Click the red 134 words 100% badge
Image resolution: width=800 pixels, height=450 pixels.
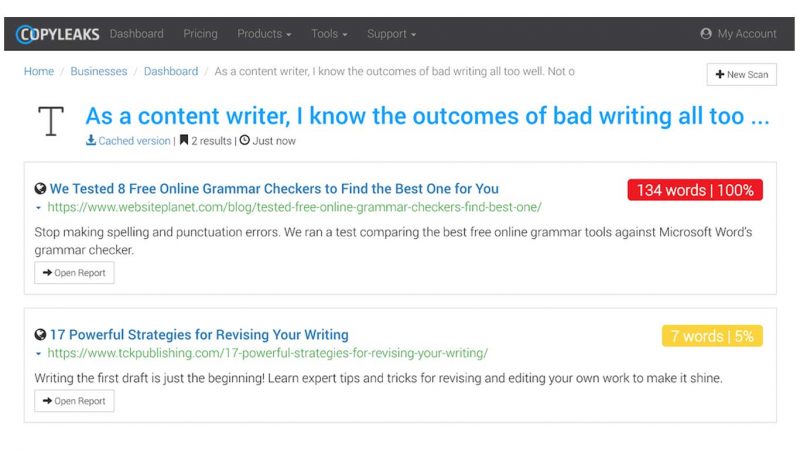pos(695,190)
